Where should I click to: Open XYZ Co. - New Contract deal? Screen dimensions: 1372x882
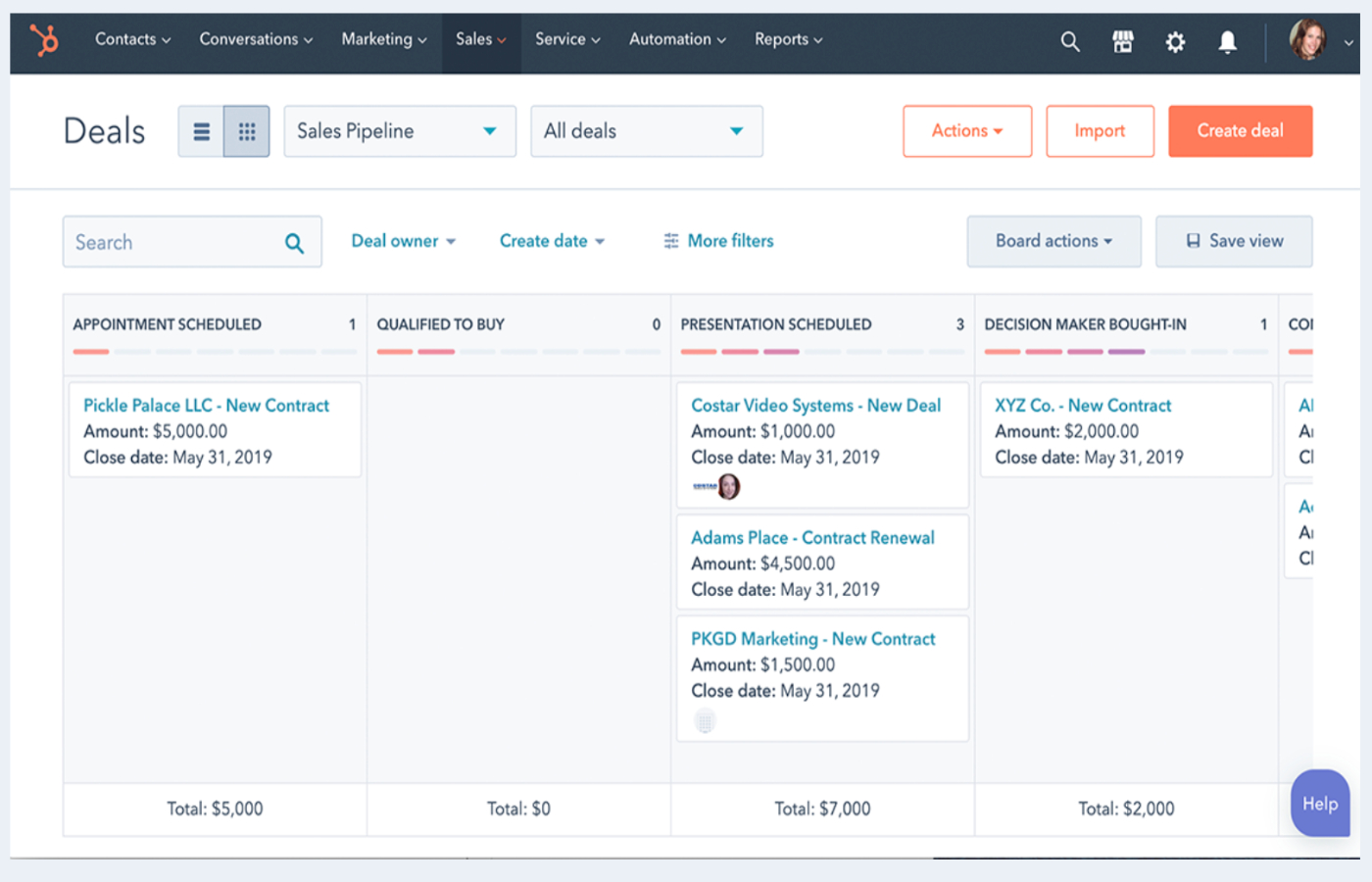tap(1083, 406)
